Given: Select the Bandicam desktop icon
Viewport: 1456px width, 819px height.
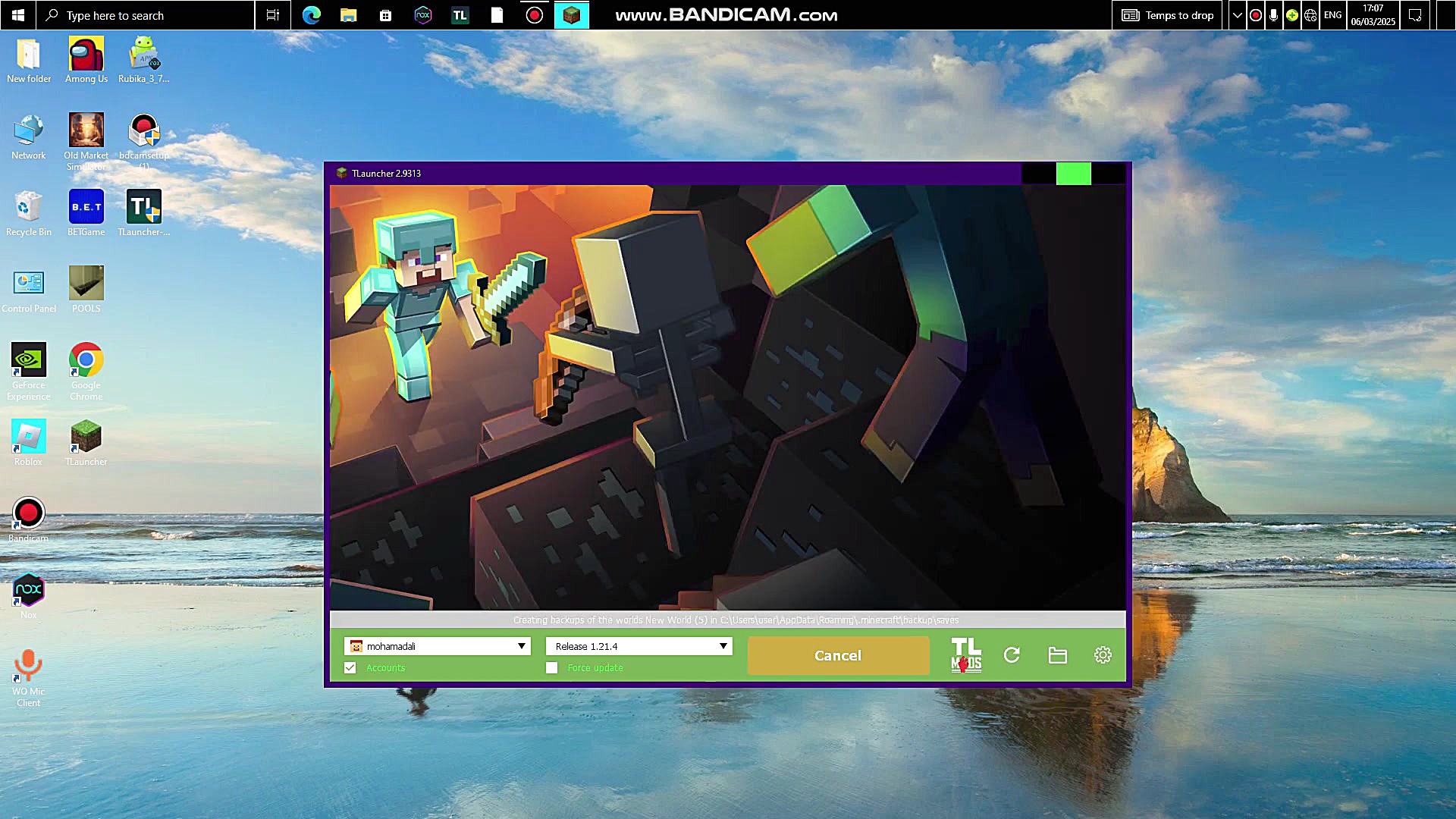Looking at the screenshot, I should [29, 520].
